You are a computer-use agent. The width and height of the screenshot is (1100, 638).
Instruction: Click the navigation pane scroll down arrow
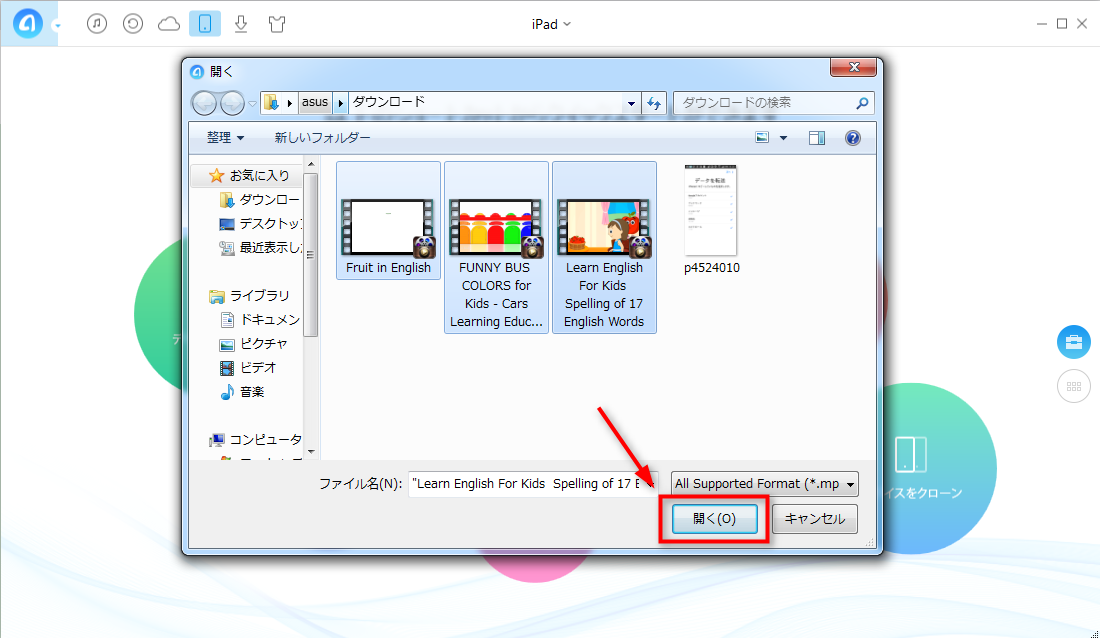click(x=311, y=451)
